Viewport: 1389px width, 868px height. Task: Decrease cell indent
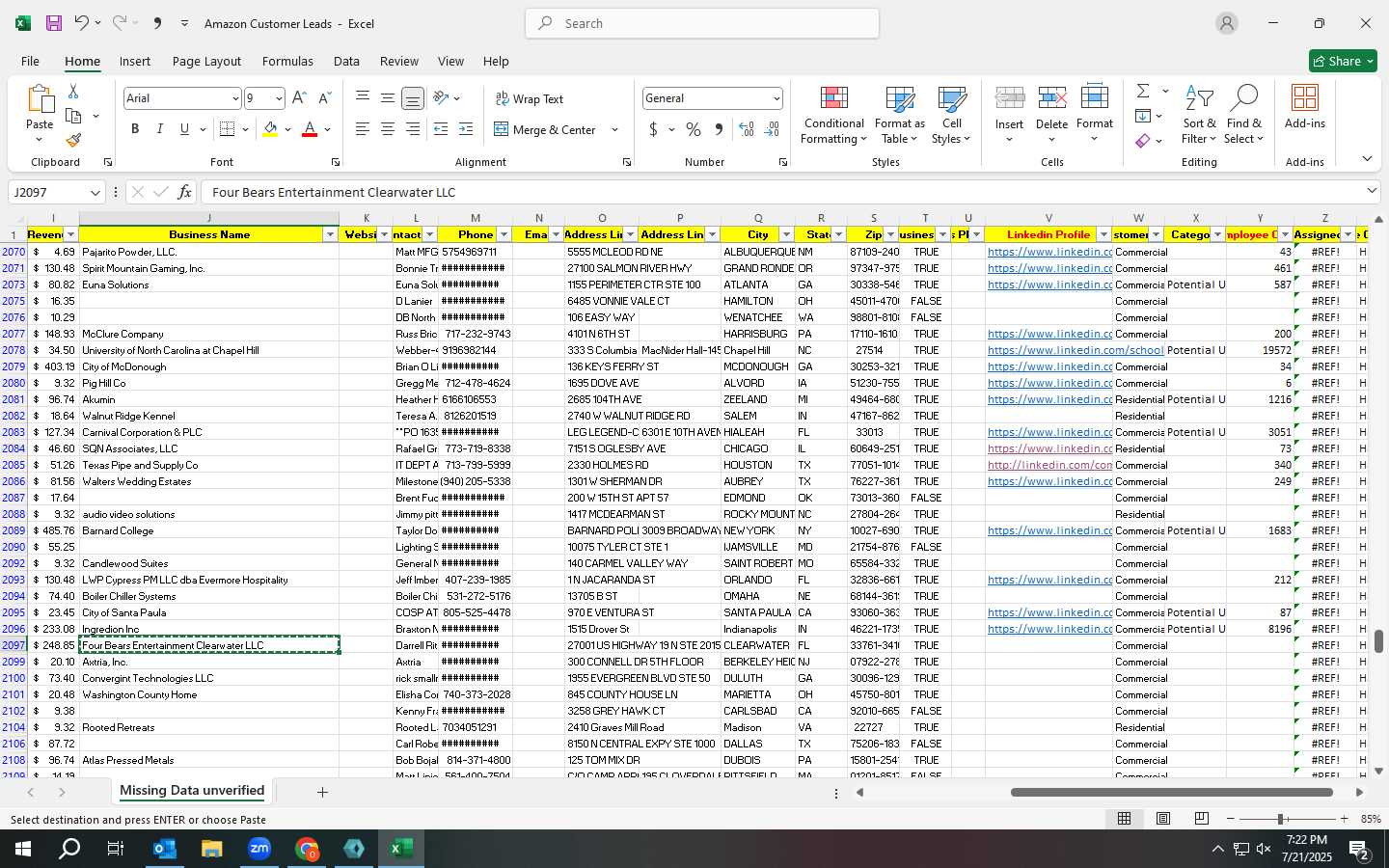click(x=441, y=129)
